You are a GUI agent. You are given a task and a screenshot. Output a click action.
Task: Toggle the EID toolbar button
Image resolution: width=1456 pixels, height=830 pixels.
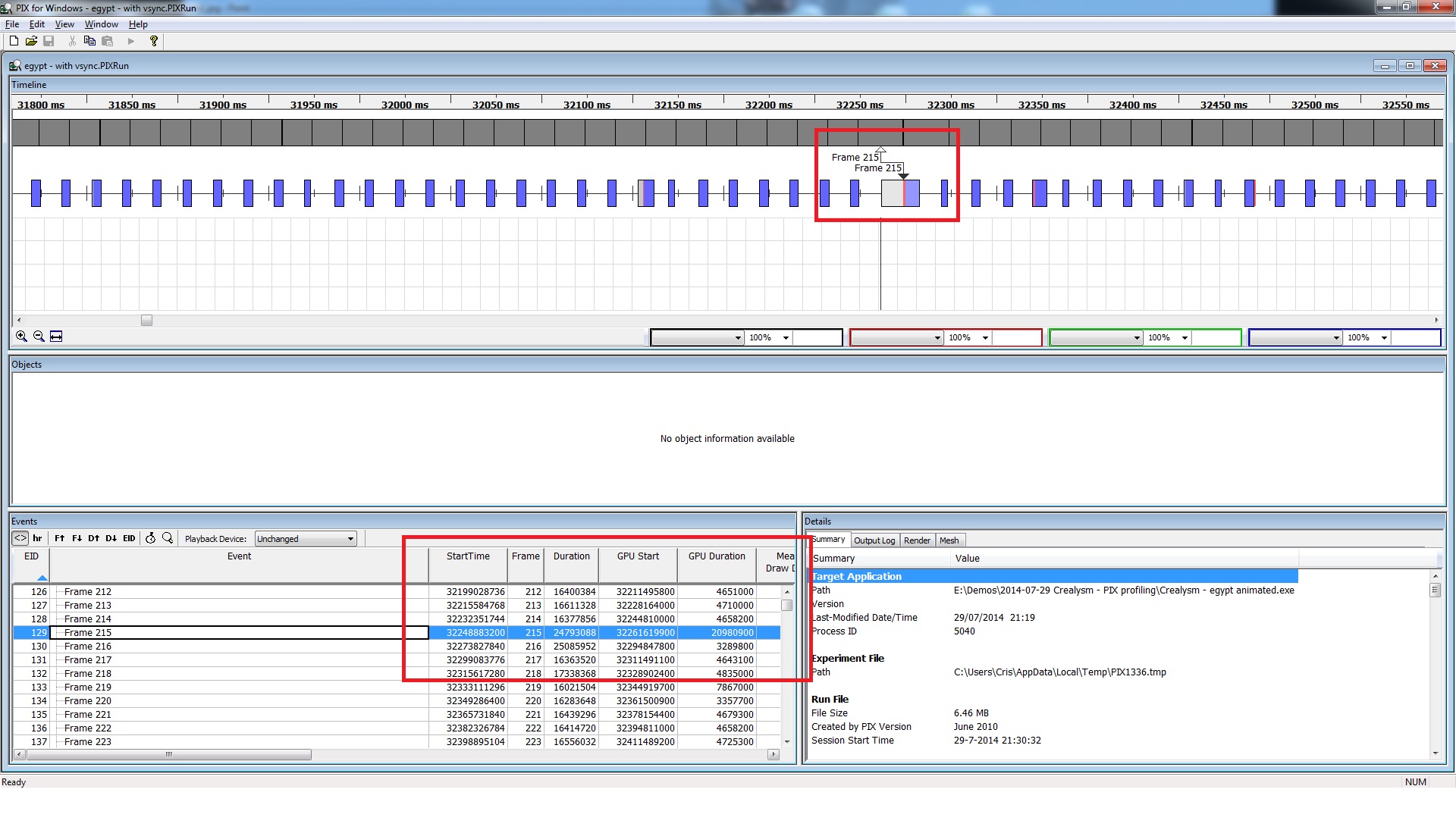[129, 538]
